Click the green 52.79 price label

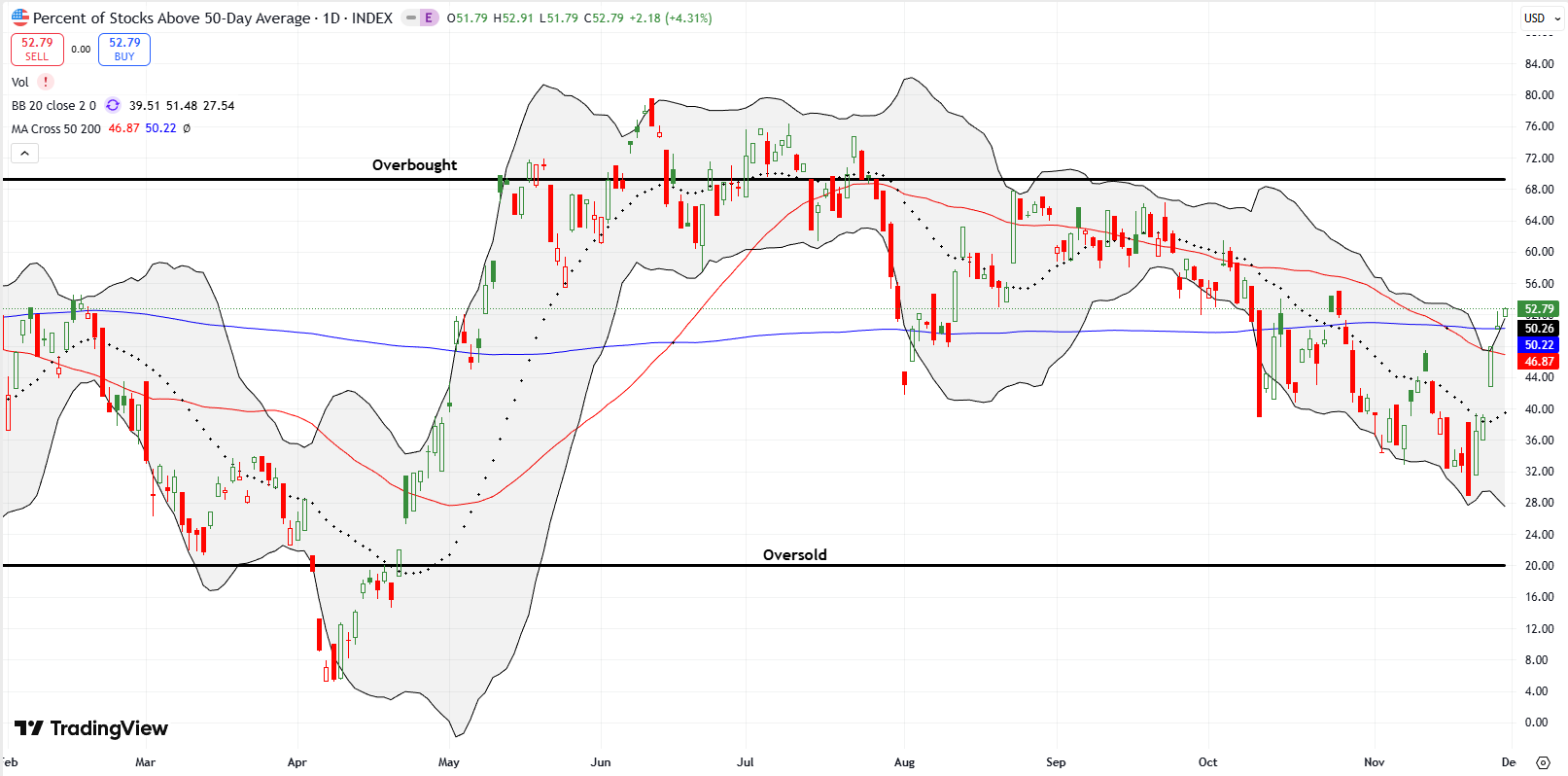coord(1539,309)
